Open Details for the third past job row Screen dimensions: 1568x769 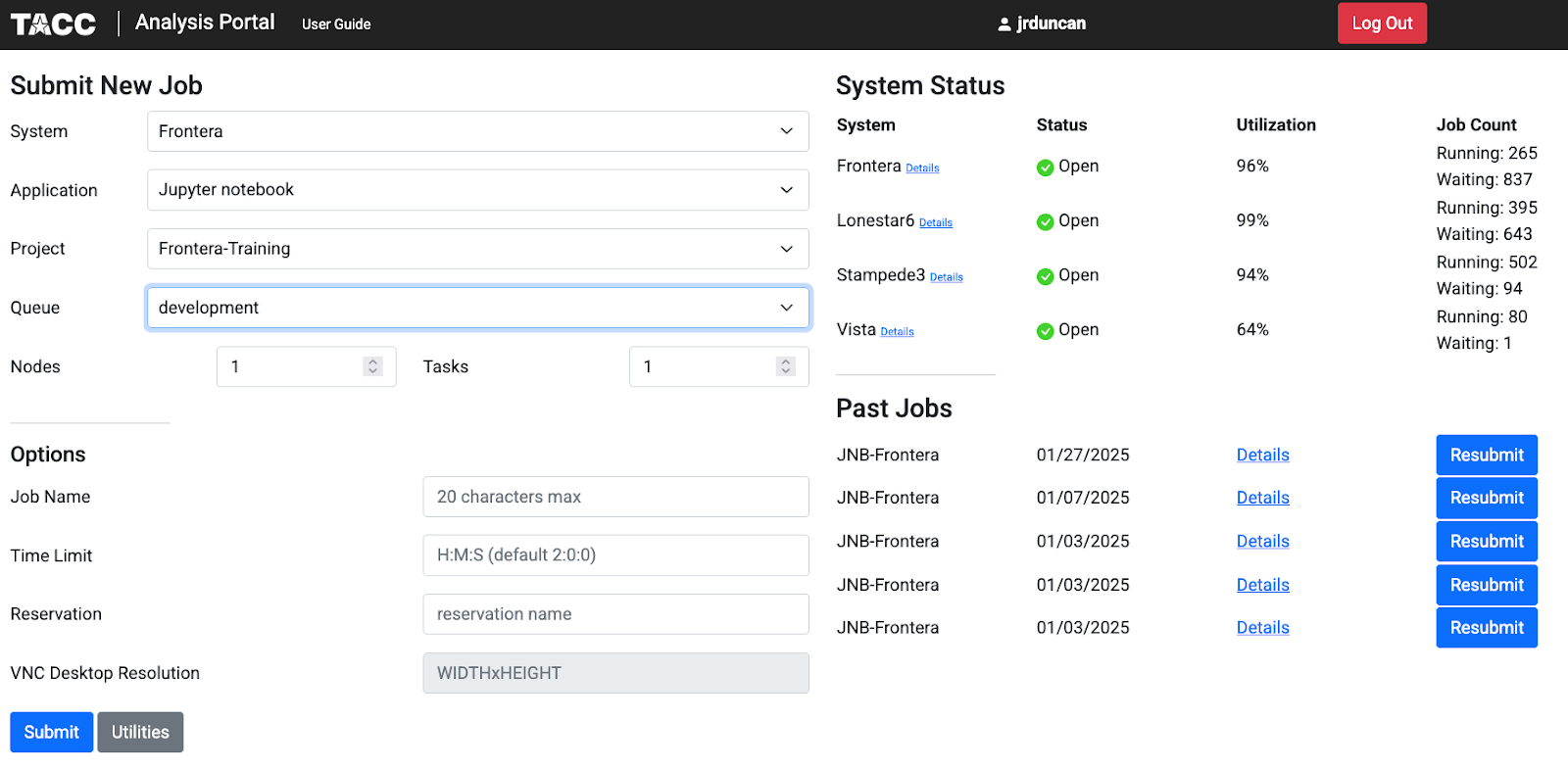1262,541
